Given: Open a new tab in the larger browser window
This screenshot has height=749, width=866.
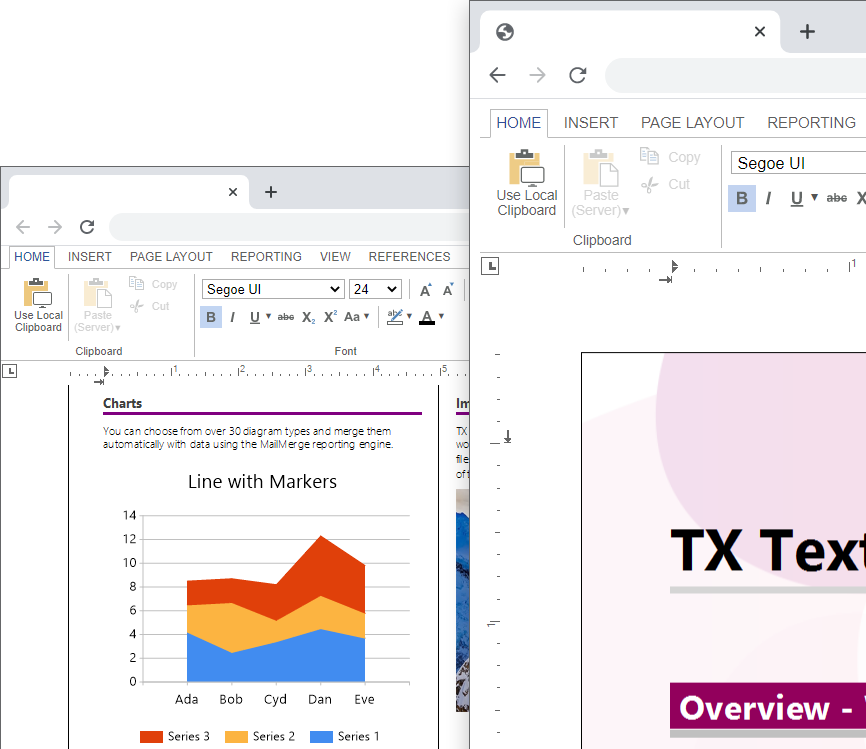Looking at the screenshot, I should click(807, 31).
